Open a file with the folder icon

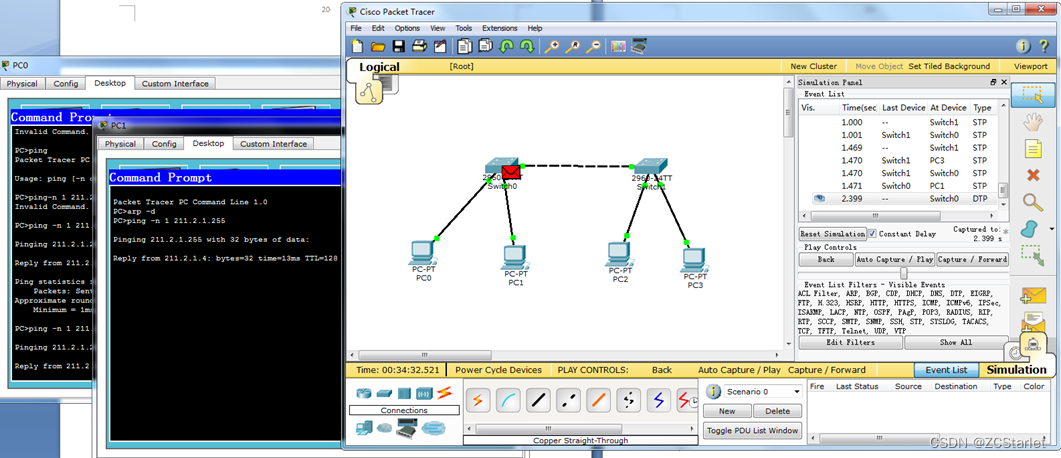378,47
